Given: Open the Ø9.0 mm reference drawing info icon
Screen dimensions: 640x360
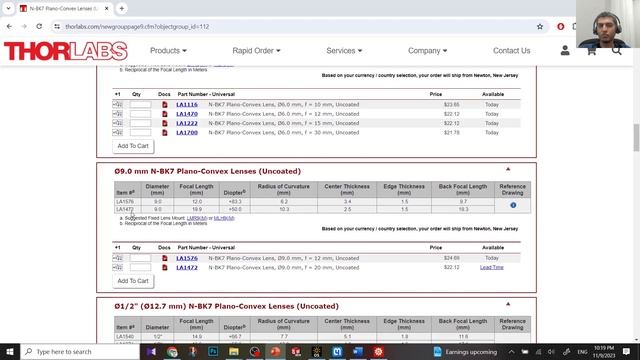Looking at the screenshot, I should coord(513,205).
